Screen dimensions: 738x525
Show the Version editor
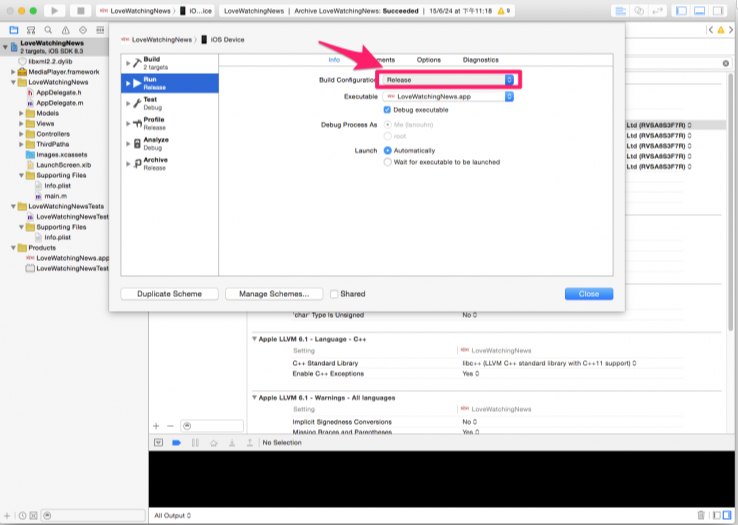click(x=657, y=11)
